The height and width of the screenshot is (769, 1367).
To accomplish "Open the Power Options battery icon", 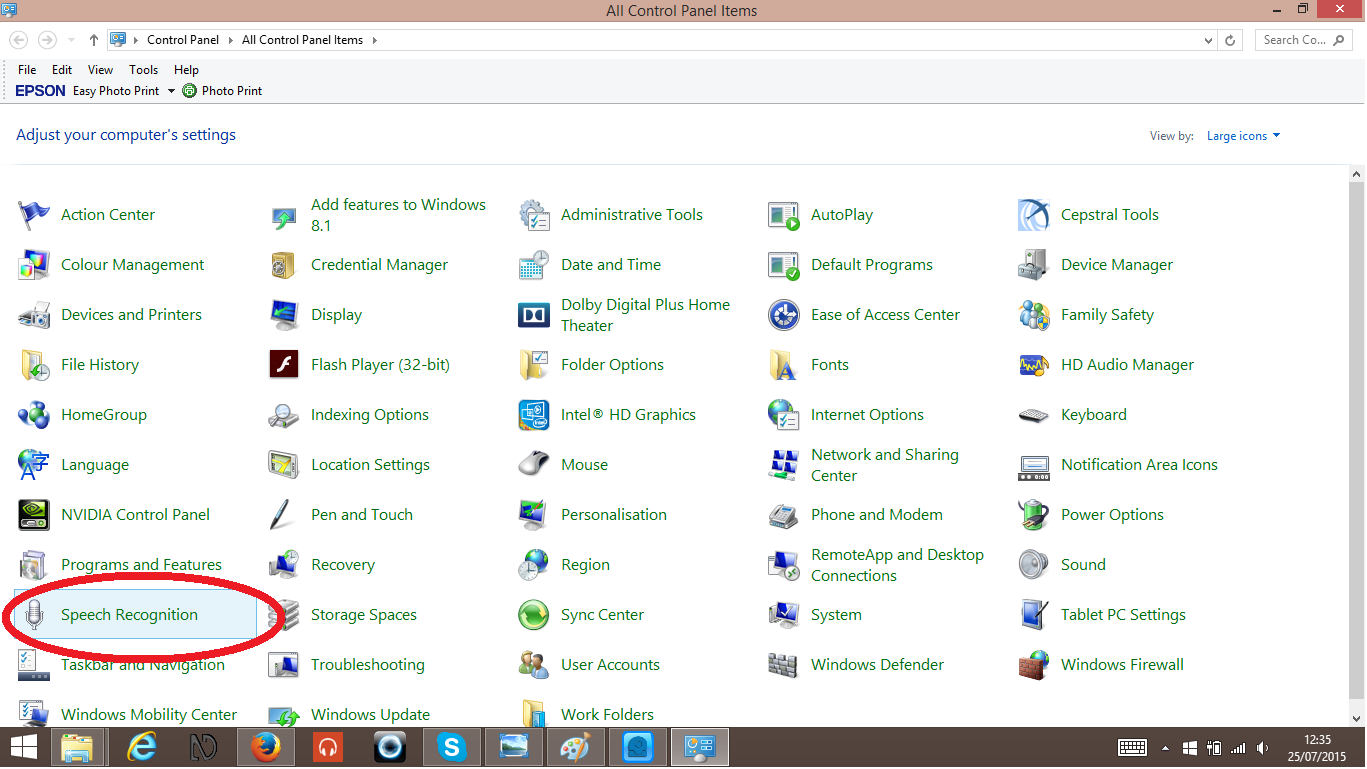I will click(1034, 515).
